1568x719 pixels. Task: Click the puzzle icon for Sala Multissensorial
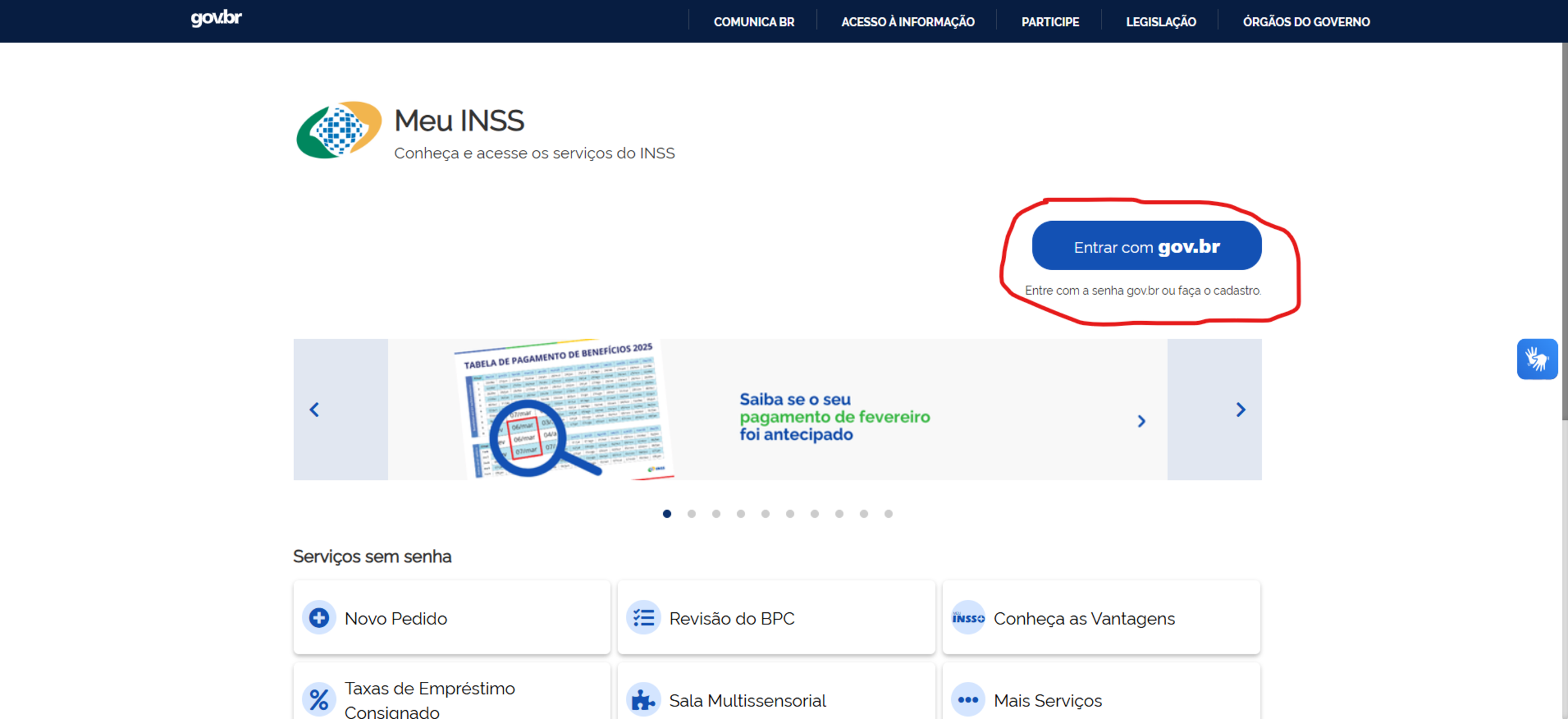point(643,699)
